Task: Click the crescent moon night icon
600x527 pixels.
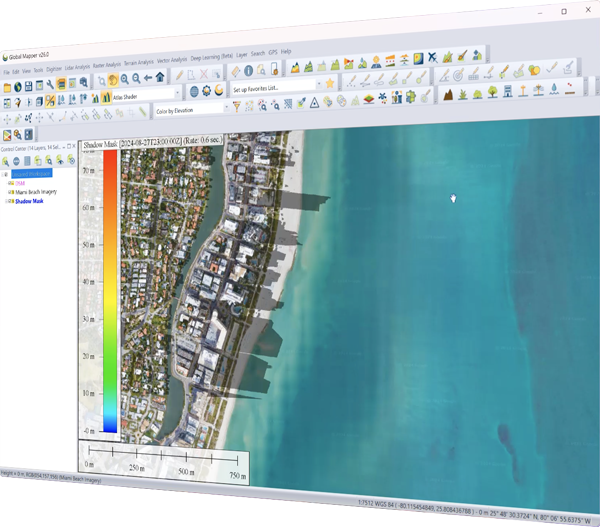Action: click(x=218, y=90)
